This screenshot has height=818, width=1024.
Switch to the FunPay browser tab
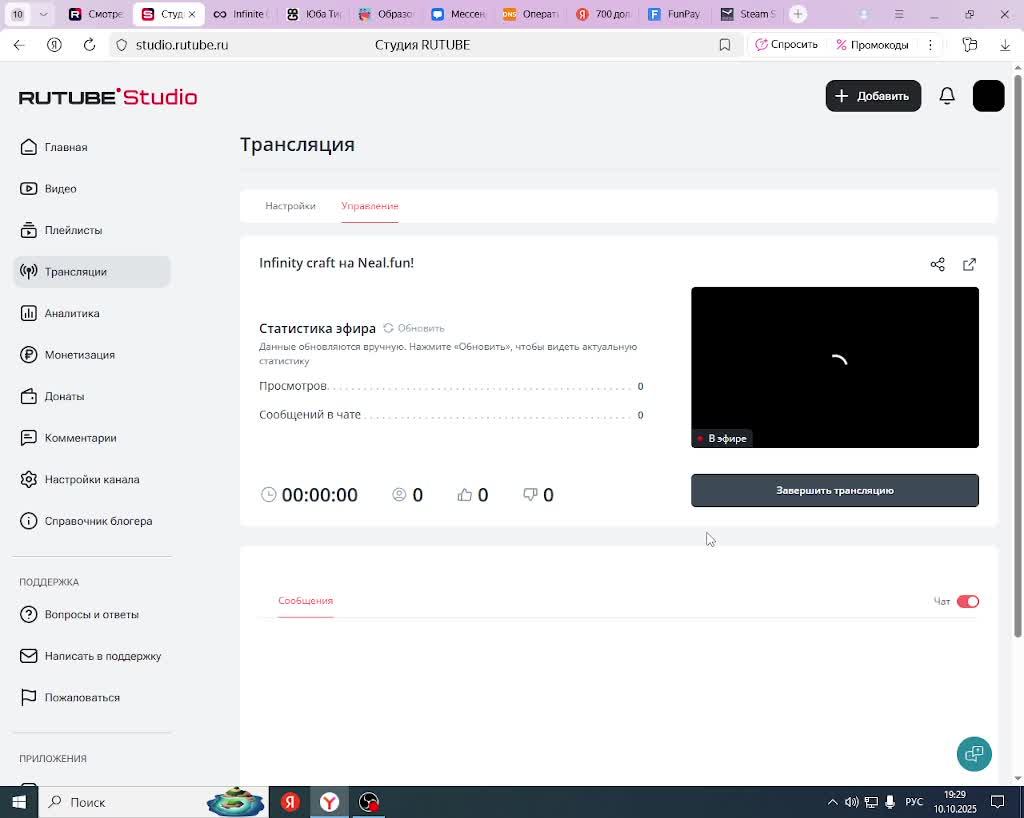[673, 14]
